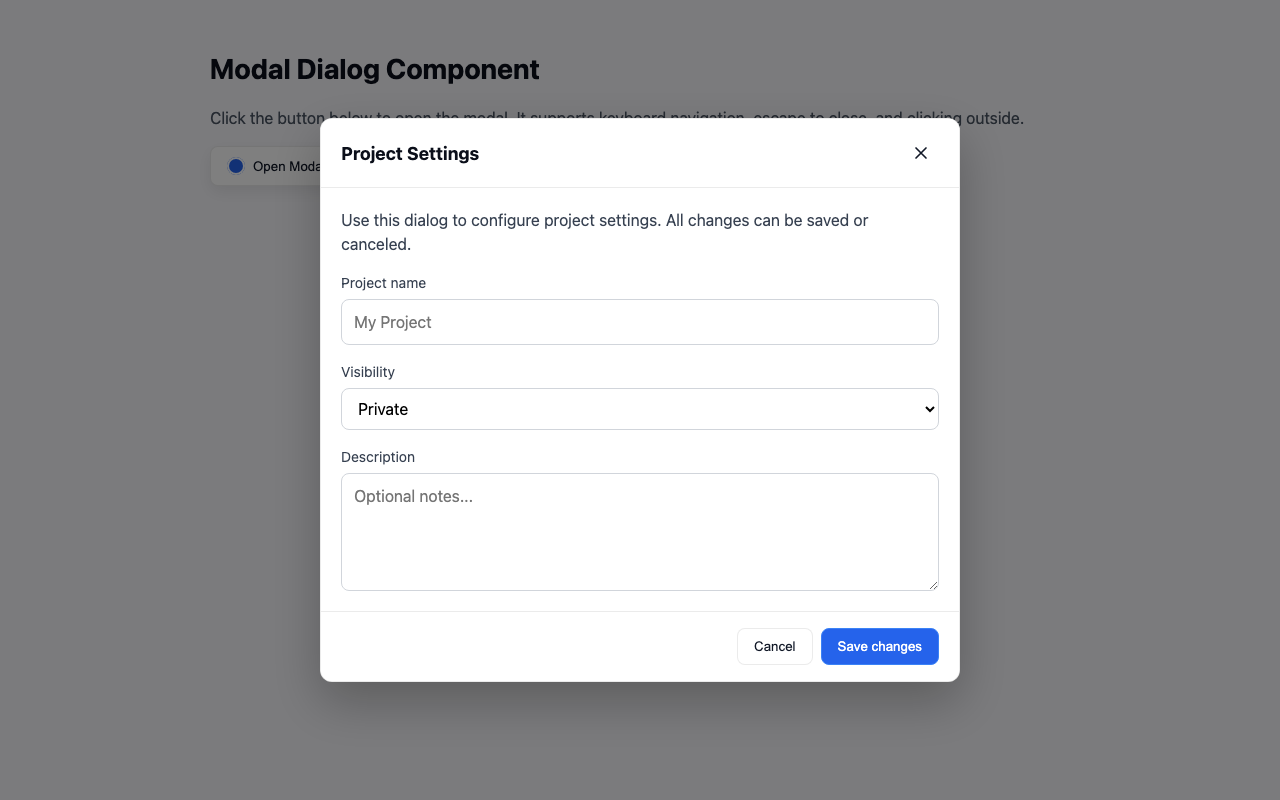Cancel the Project Settings dialog
The height and width of the screenshot is (800, 1280).
pyautogui.click(x=774, y=646)
